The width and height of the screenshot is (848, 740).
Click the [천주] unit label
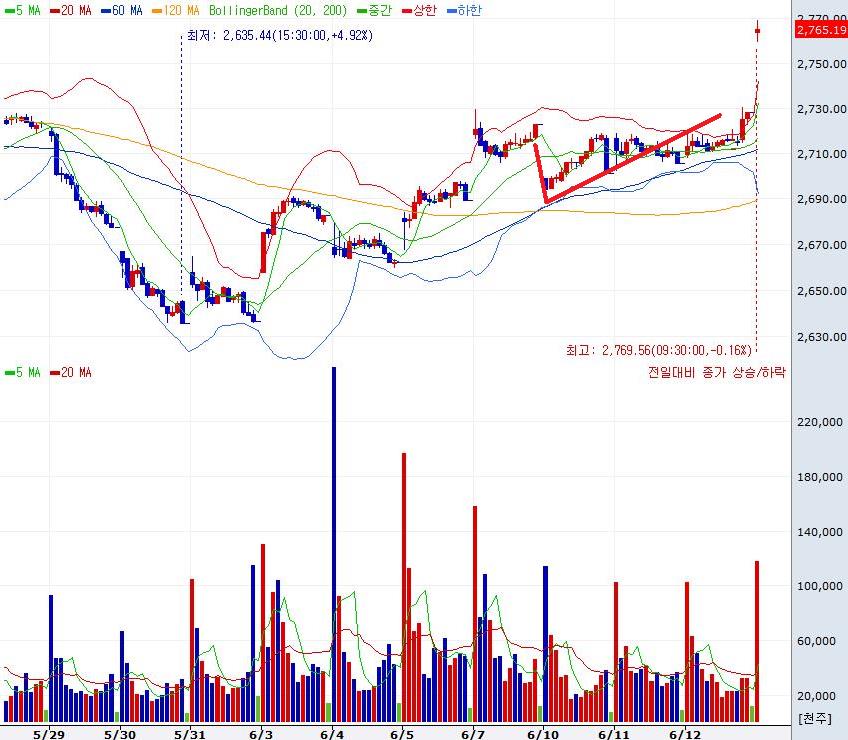click(x=814, y=718)
